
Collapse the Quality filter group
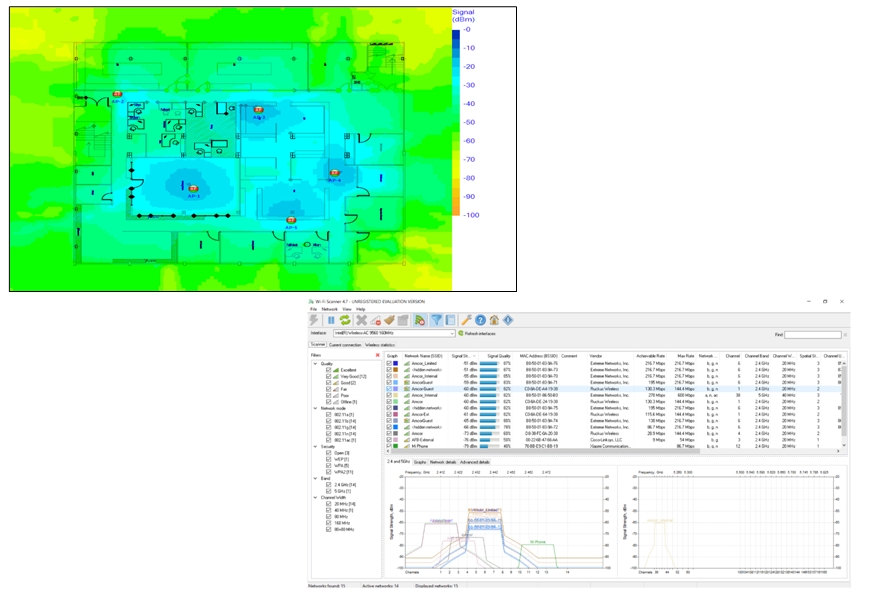[314, 364]
